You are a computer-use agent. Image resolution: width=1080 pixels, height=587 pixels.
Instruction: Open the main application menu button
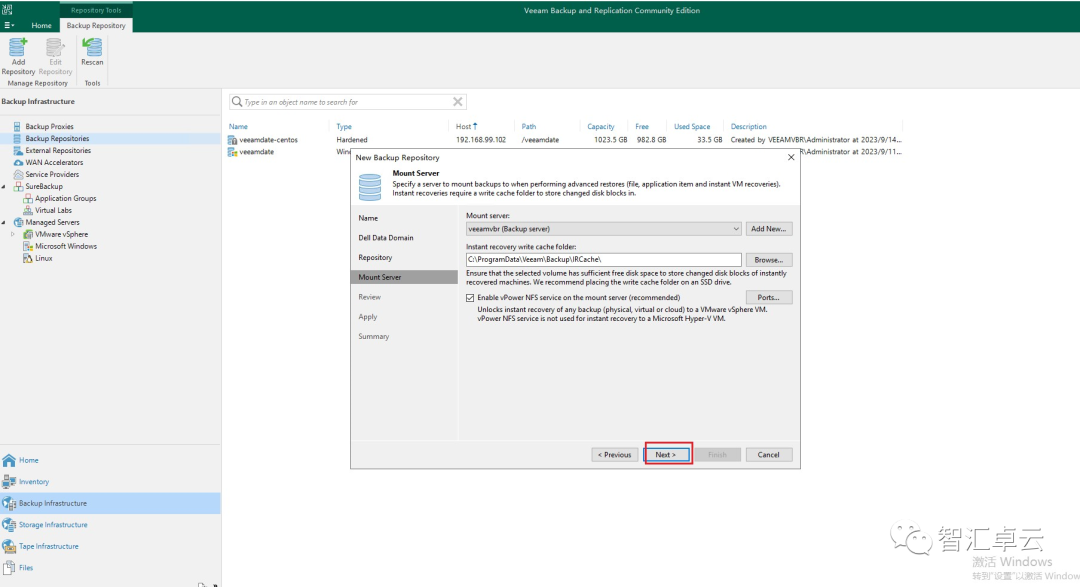click(9, 25)
